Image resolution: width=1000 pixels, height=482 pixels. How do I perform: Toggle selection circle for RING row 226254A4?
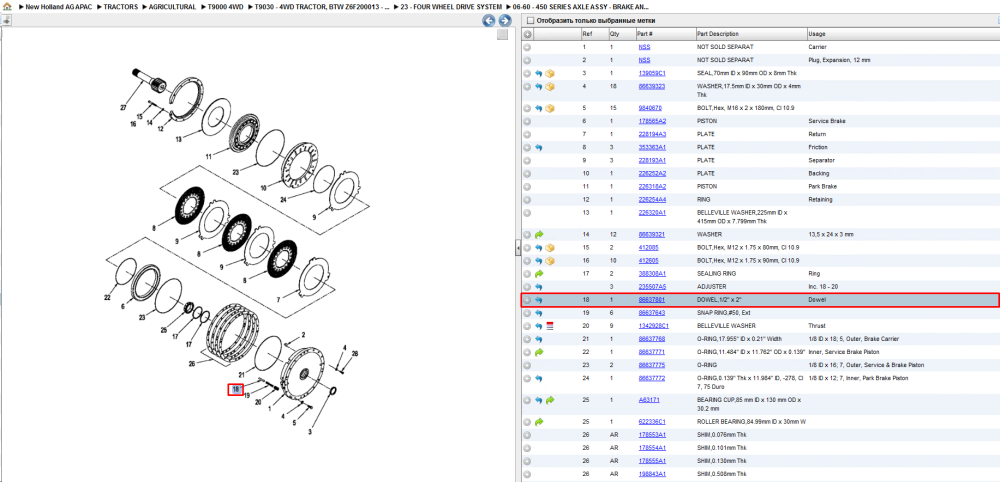pos(527,200)
